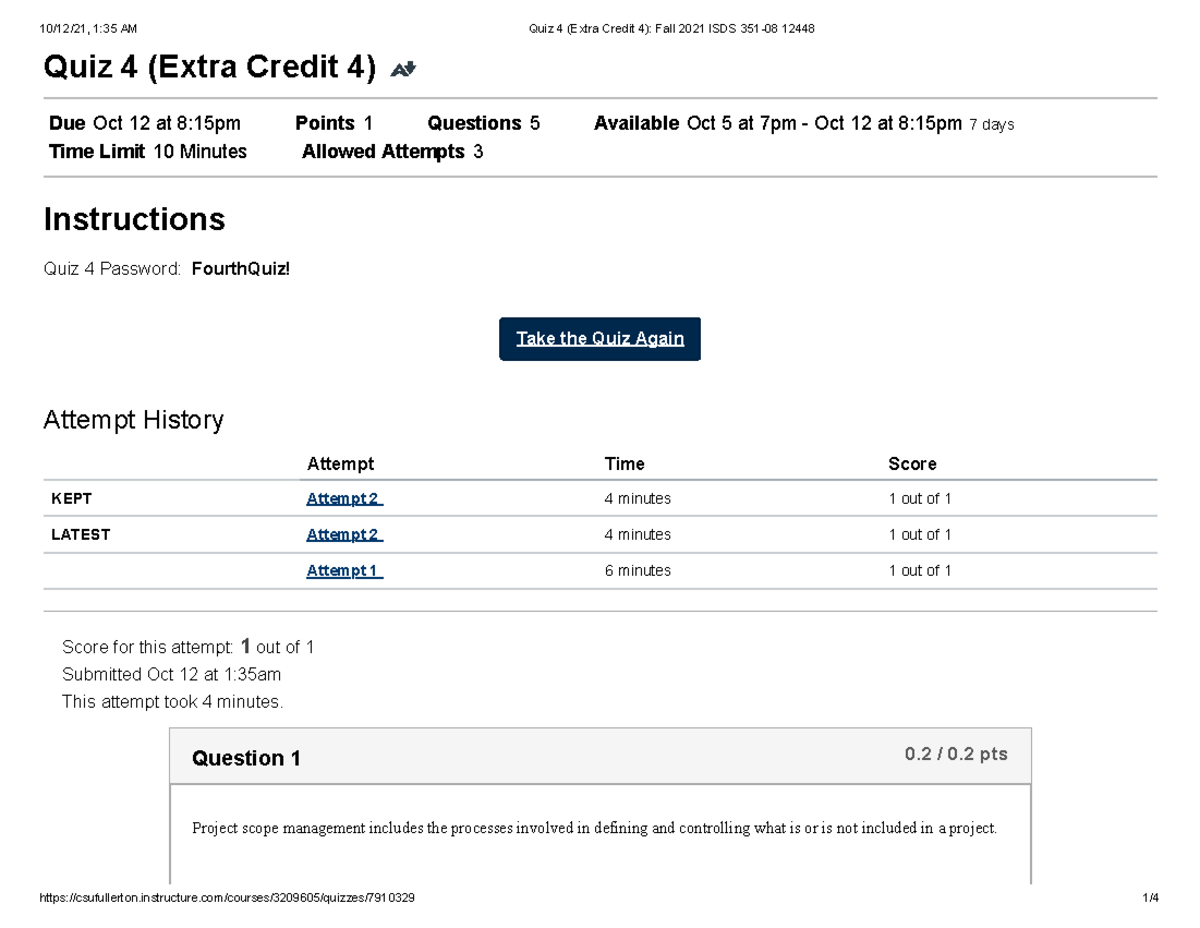Viewport: 1200px width, 928px height.
Task: Click the Score column header
Action: tap(912, 463)
